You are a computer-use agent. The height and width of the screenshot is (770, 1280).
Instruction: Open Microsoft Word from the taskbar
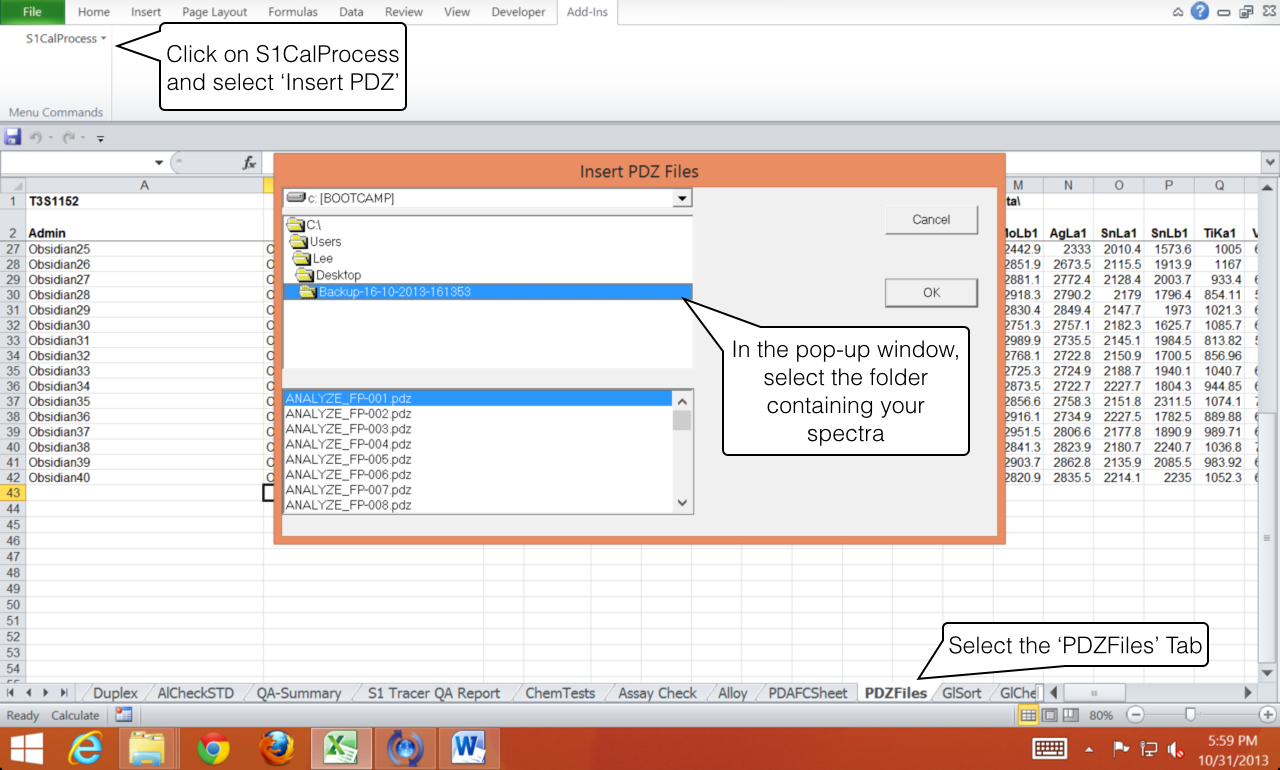pos(468,747)
